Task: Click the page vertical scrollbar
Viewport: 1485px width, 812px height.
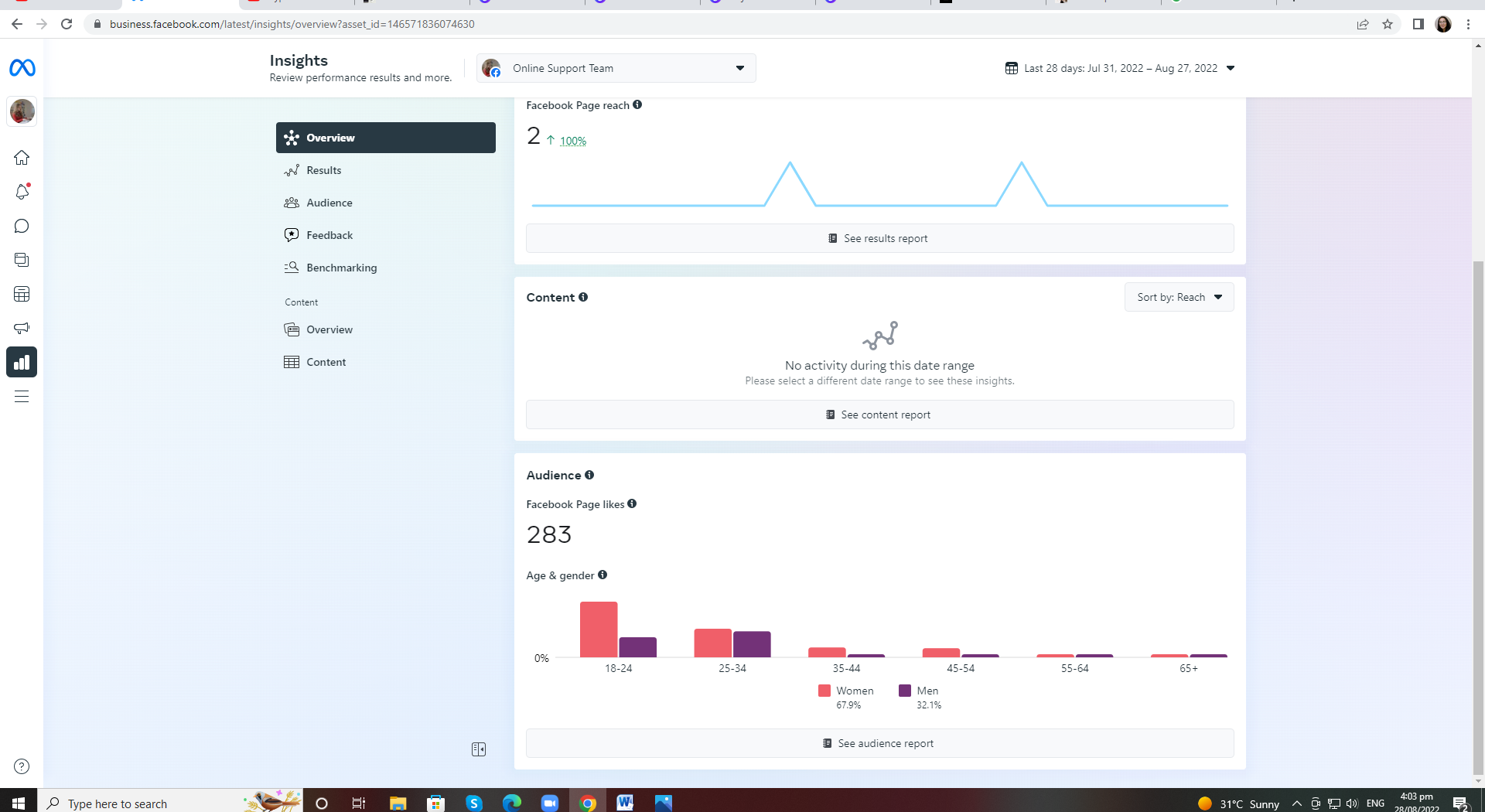Action: pyautogui.click(x=1479, y=518)
